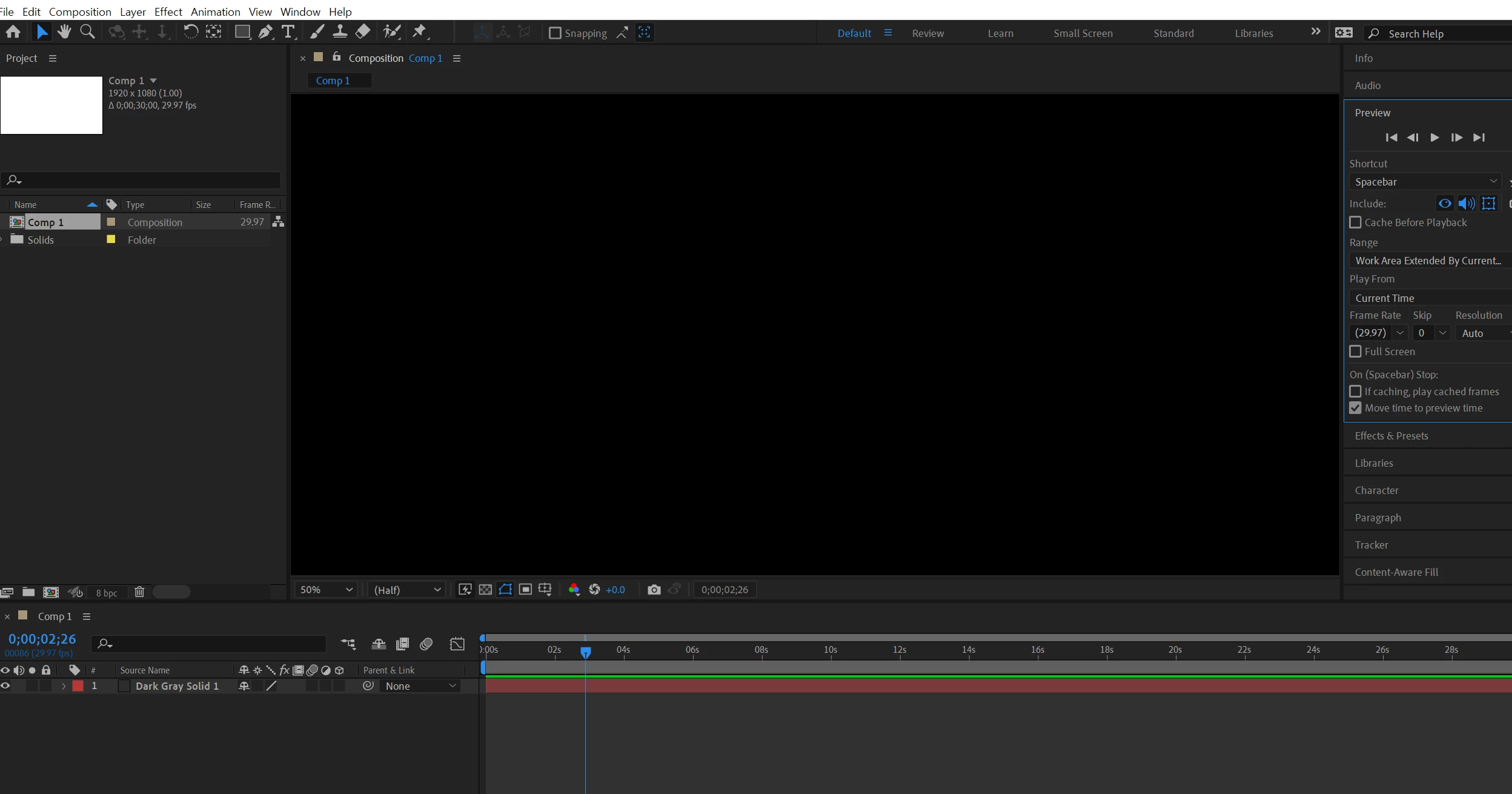Delete selected project item with the trash icon

[x=139, y=592]
